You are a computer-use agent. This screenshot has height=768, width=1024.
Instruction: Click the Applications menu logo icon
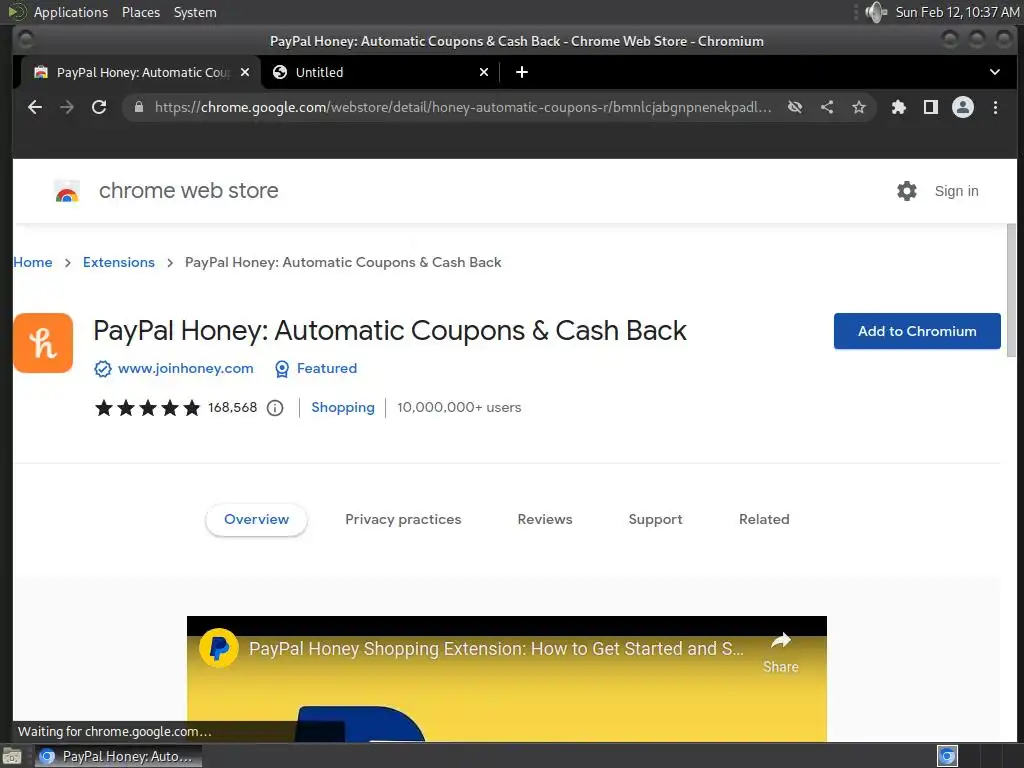[x=16, y=12]
